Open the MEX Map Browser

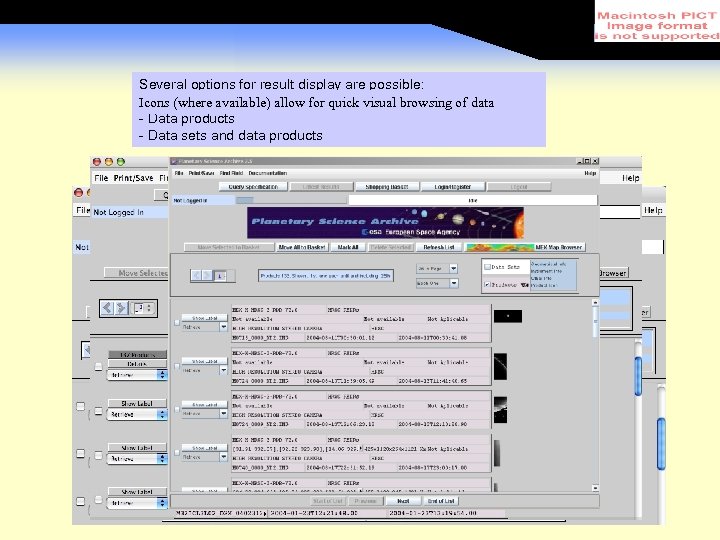pos(525,247)
